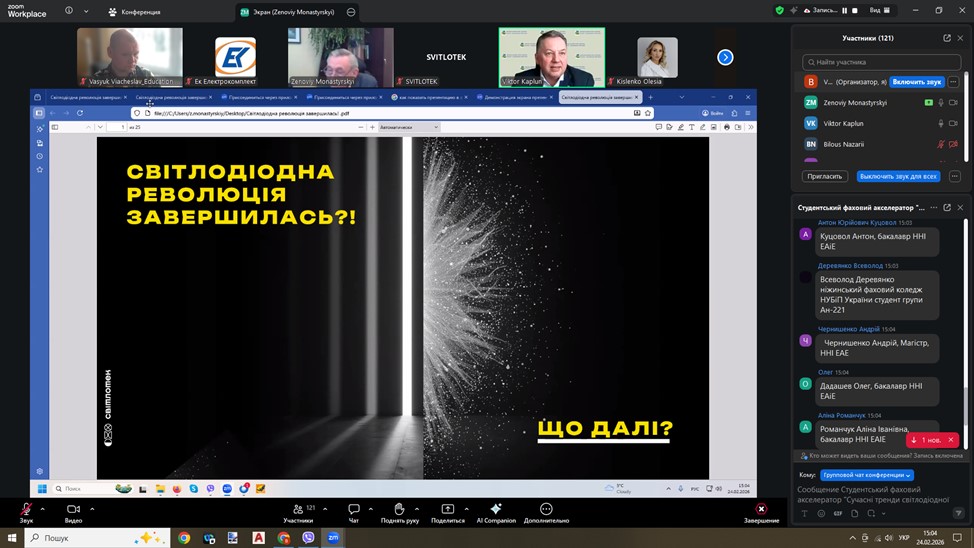
Task: Open Групповой чат конференции recipient dropdown
Action: click(x=867, y=475)
